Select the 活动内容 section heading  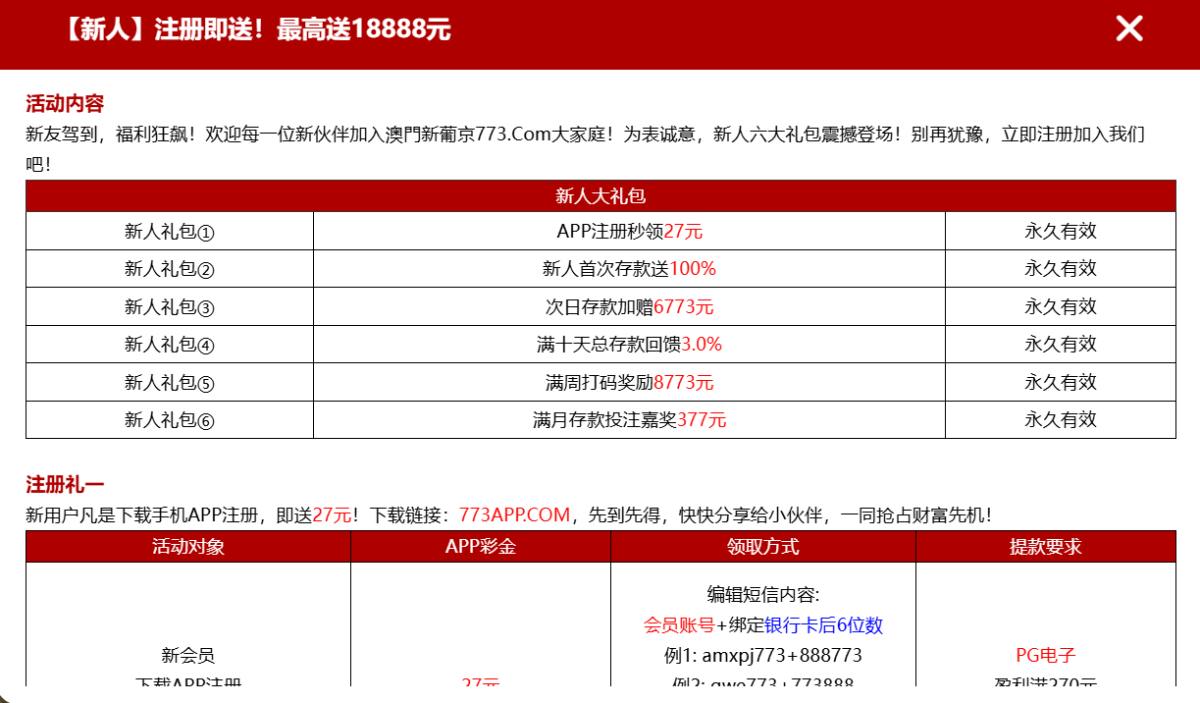65,104
